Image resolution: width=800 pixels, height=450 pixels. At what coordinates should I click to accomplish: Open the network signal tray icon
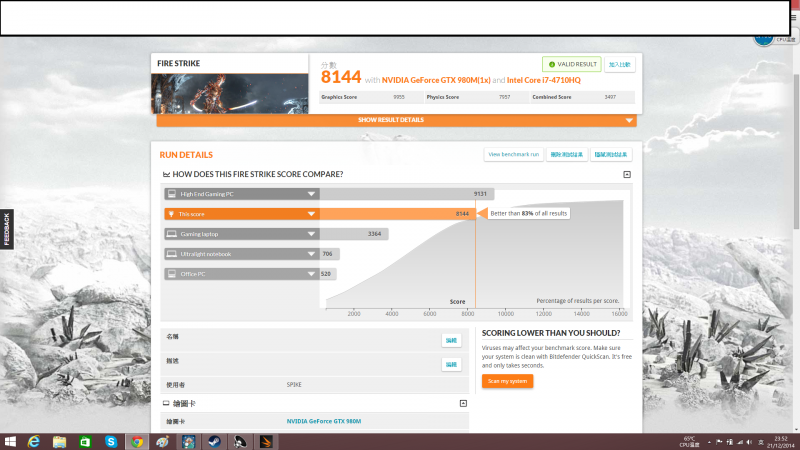click(740, 442)
